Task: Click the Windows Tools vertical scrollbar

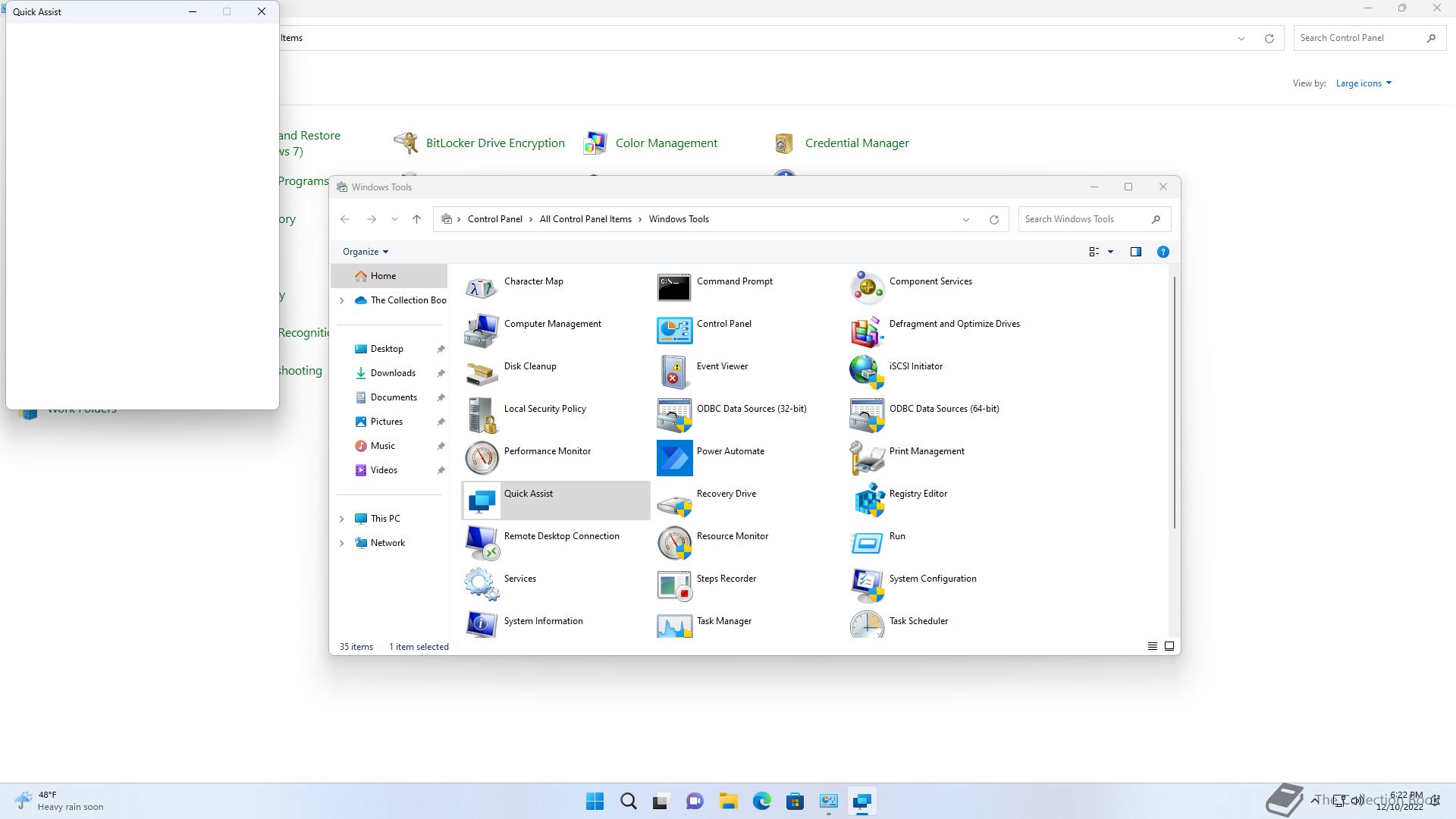Action: click(x=1174, y=402)
